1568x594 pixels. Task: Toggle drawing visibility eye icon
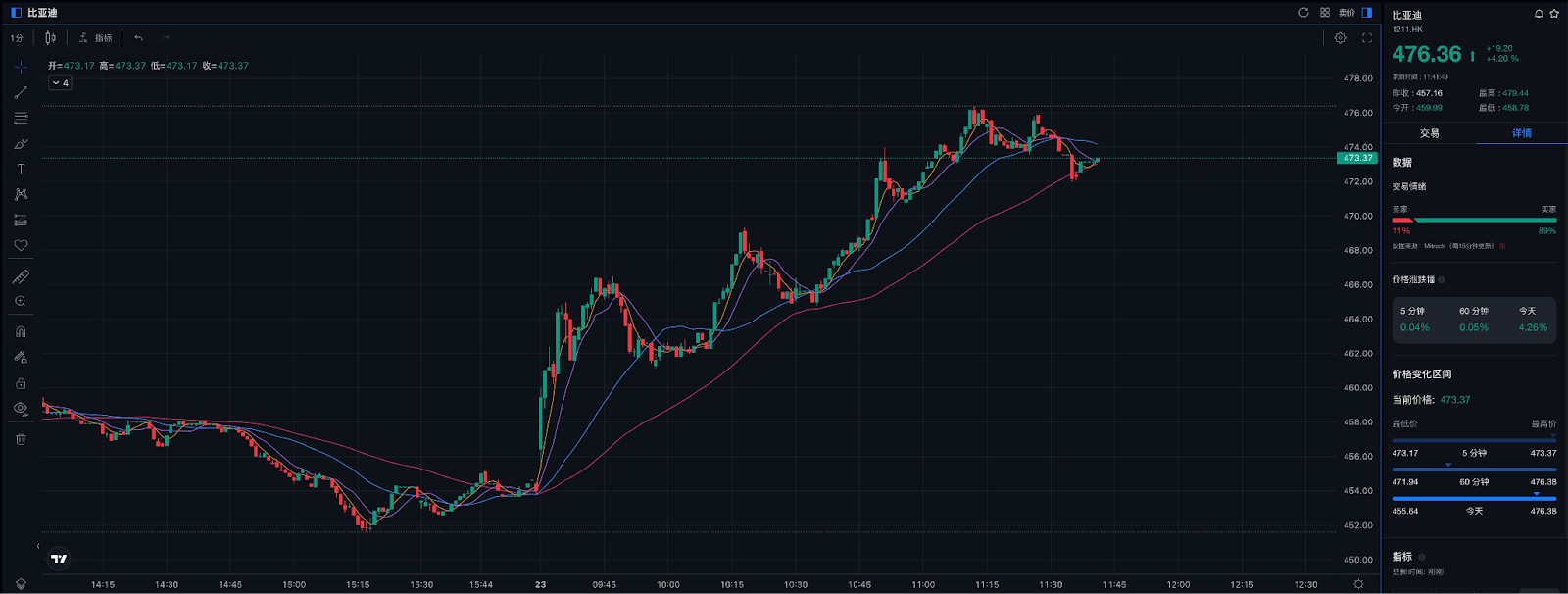click(21, 408)
